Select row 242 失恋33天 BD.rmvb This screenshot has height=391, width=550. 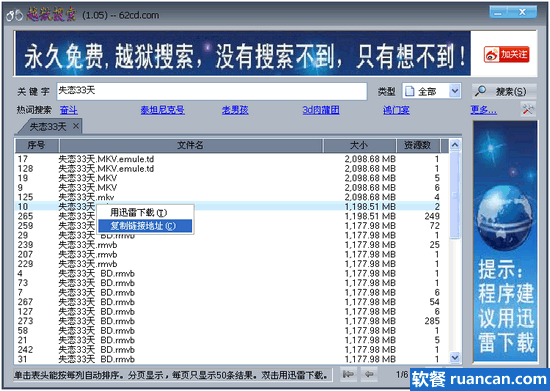[x=232, y=350]
